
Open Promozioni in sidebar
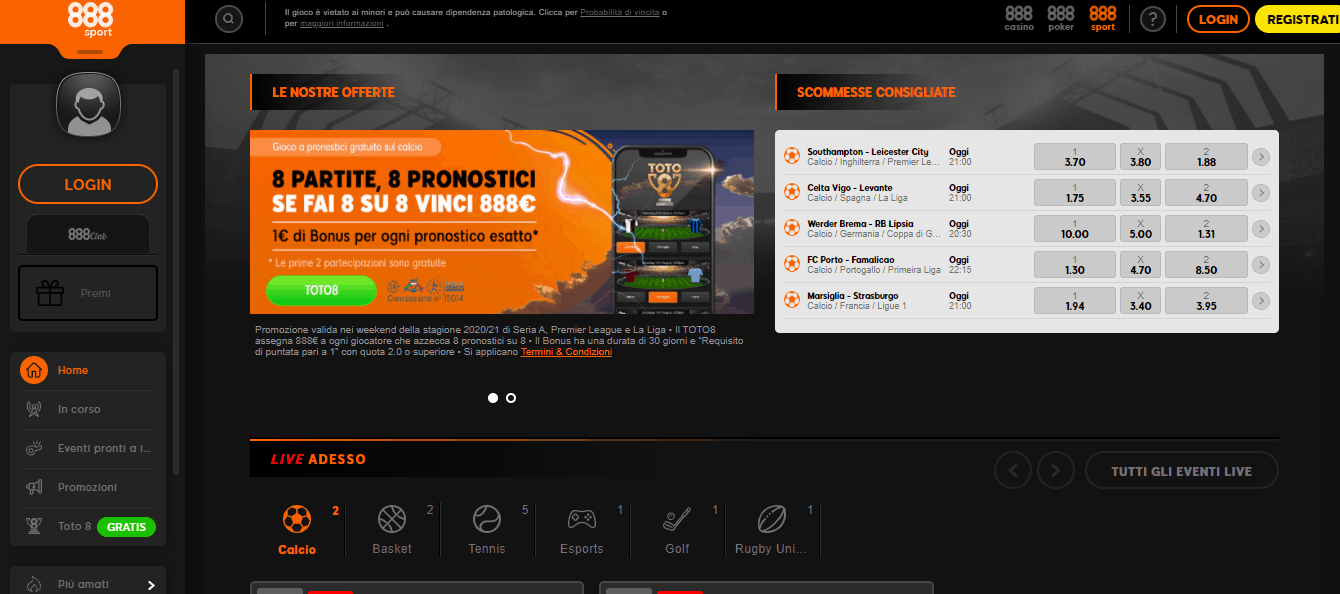pyautogui.click(x=88, y=487)
